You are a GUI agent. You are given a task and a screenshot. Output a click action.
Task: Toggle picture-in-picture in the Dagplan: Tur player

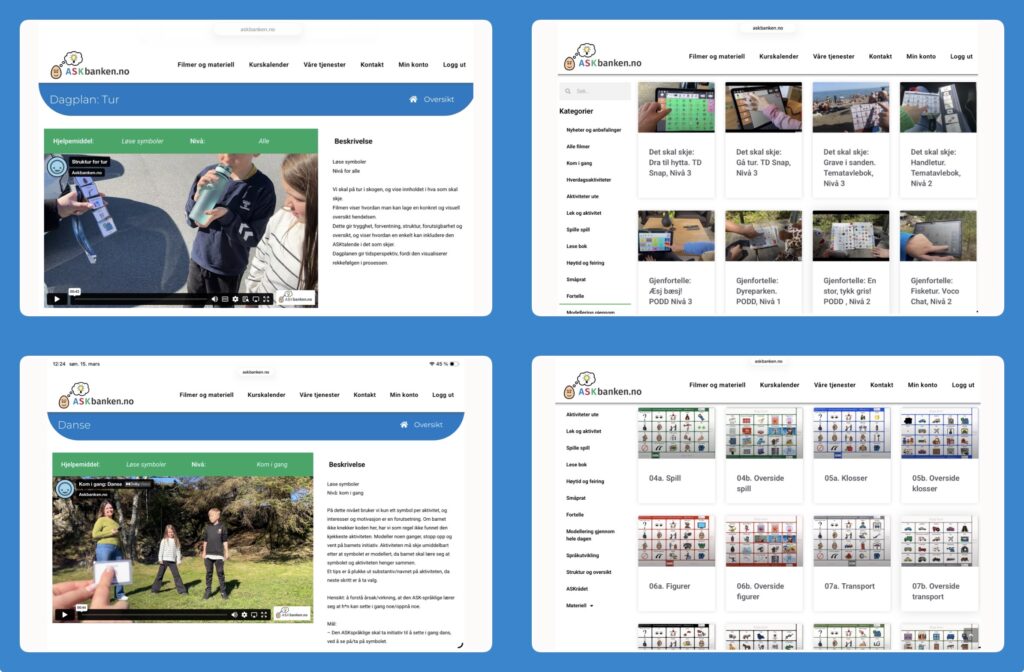pyautogui.click(x=245, y=298)
